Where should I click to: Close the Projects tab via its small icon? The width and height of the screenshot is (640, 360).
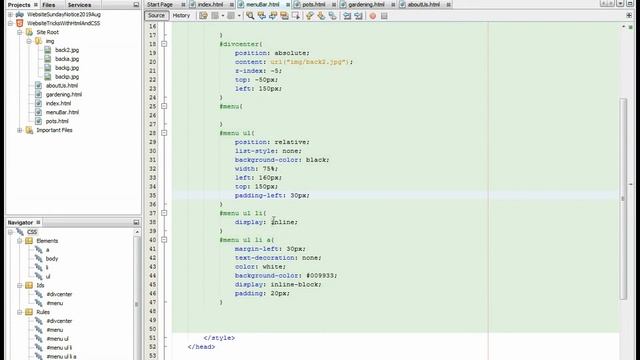coord(36,5)
